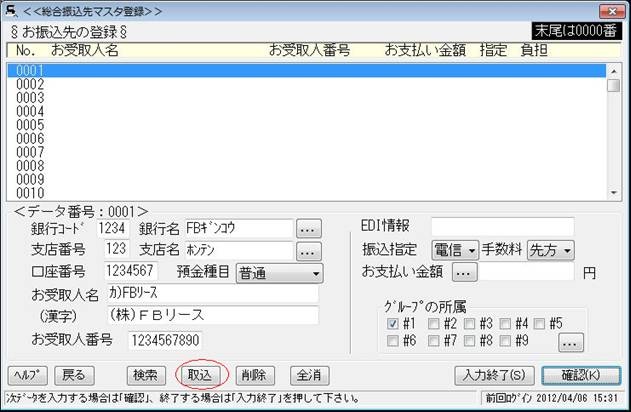Click the ヘルプ button
Viewport: 631px width, 412px height.
tap(27, 375)
